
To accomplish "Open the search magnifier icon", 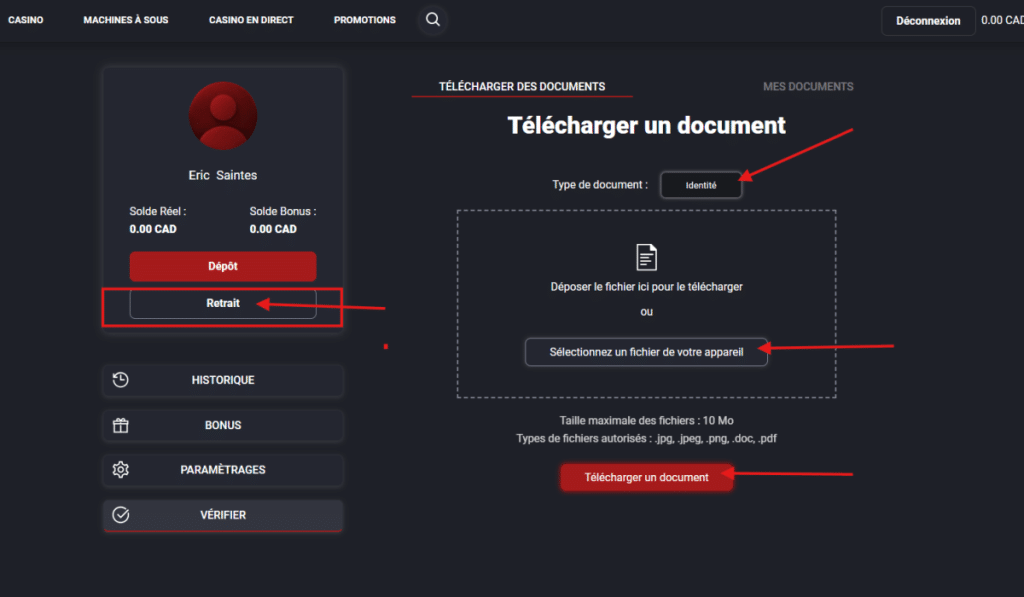I will pos(432,20).
